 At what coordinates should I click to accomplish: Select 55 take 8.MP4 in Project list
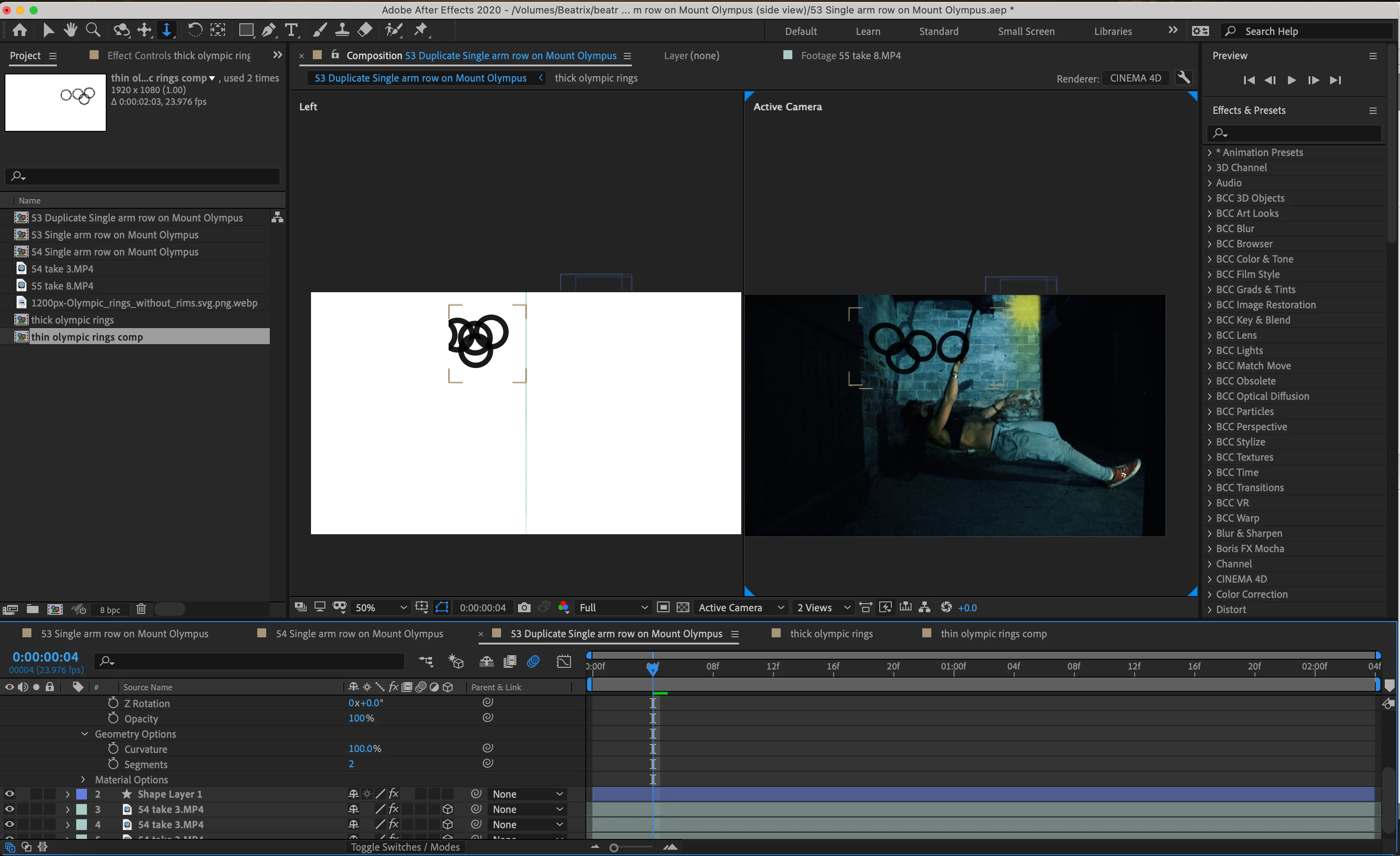pyautogui.click(x=62, y=286)
